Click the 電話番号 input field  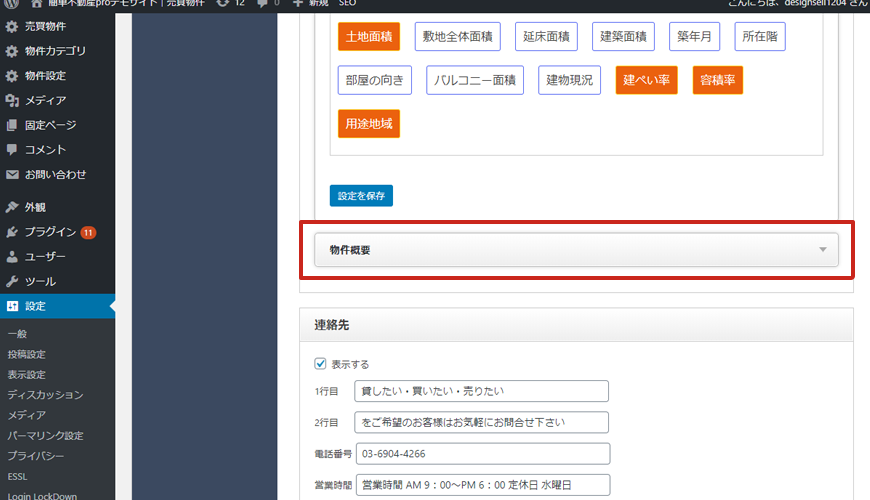point(481,454)
